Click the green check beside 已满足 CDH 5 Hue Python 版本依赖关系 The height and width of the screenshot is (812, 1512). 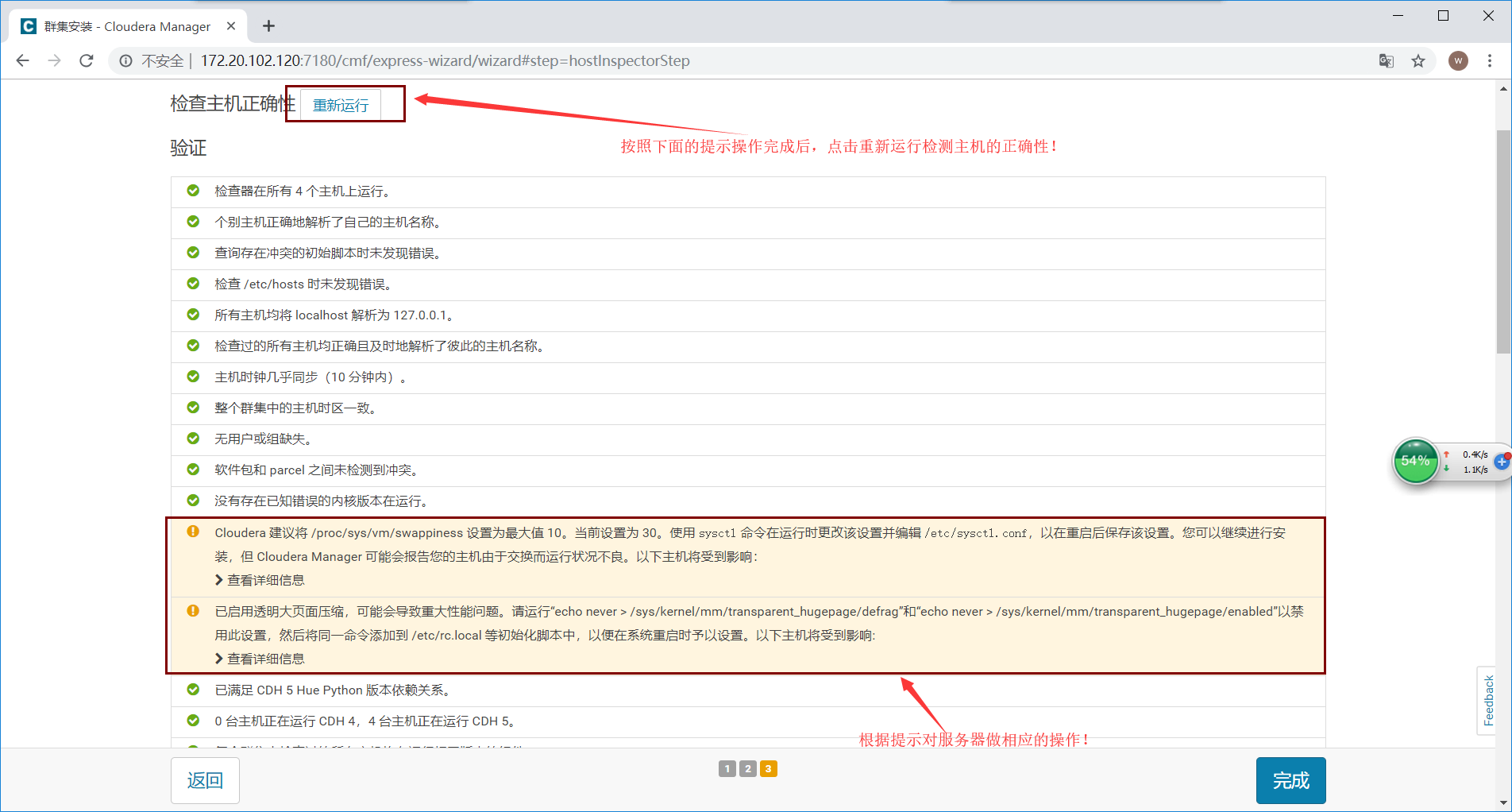[x=193, y=690]
